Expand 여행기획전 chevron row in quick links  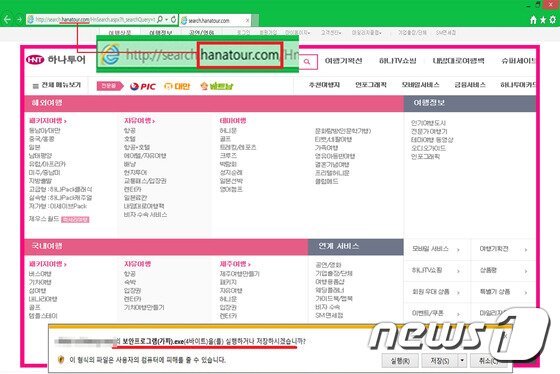[x=503, y=249]
